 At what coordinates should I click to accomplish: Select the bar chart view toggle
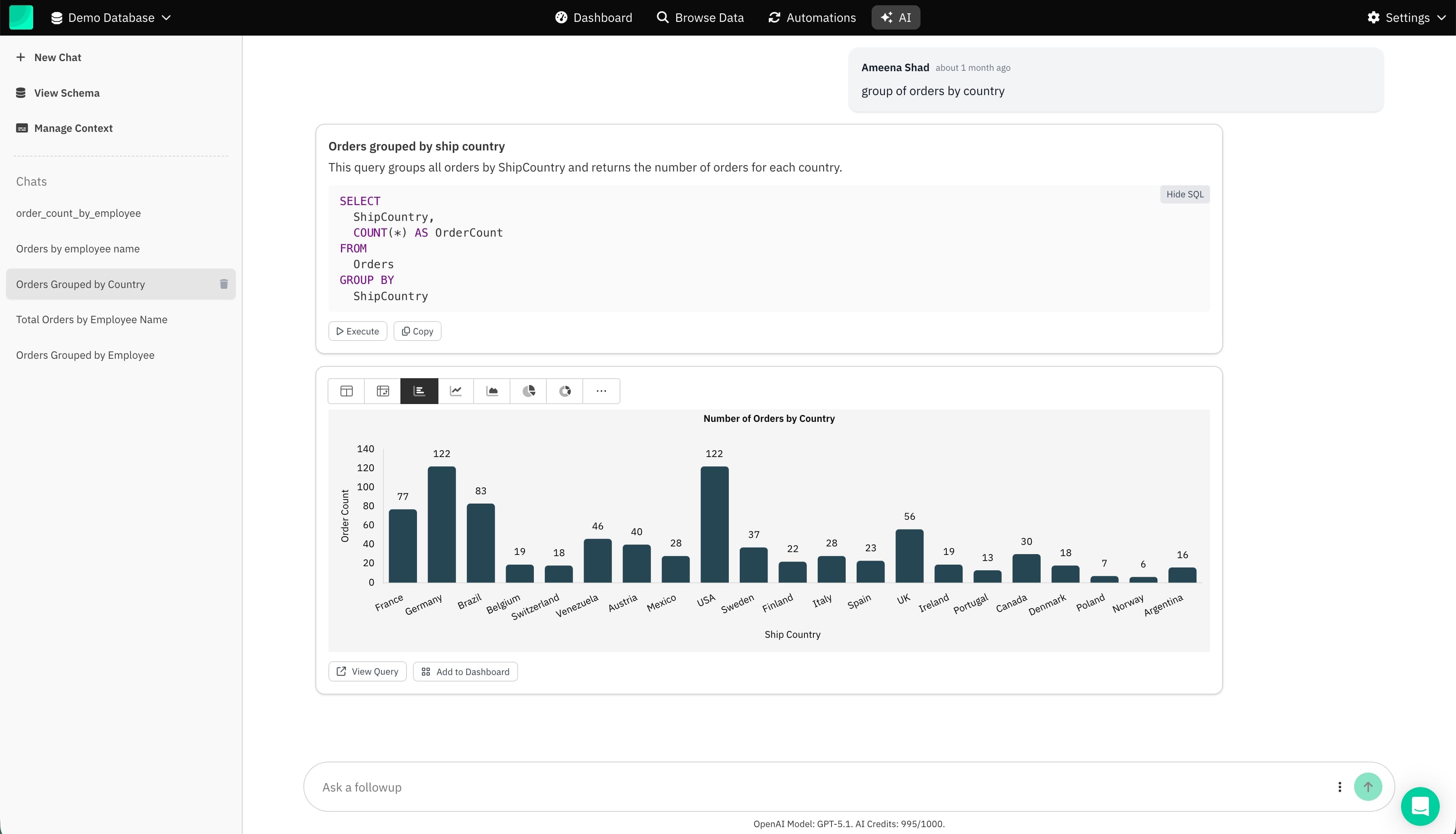pyautogui.click(x=419, y=391)
